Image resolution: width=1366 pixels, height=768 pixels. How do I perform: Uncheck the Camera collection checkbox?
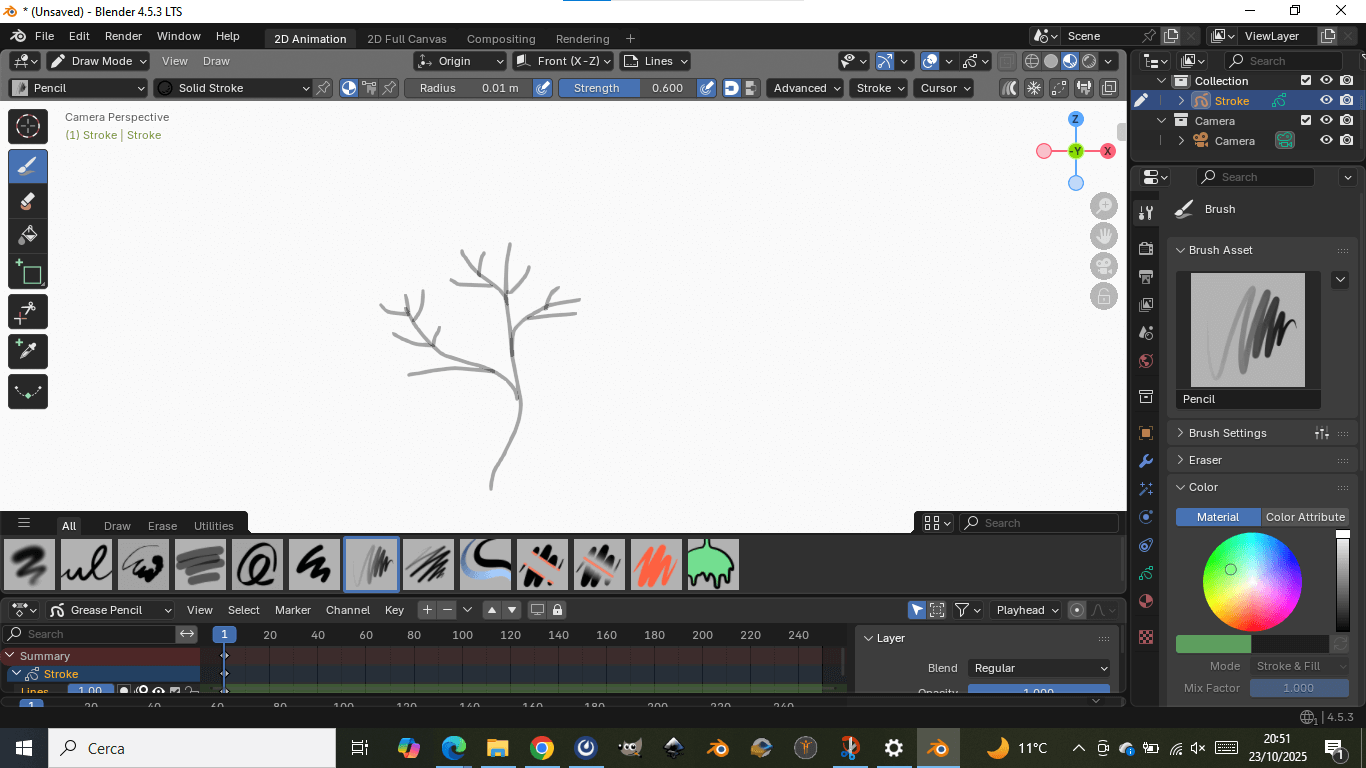pyautogui.click(x=1305, y=121)
